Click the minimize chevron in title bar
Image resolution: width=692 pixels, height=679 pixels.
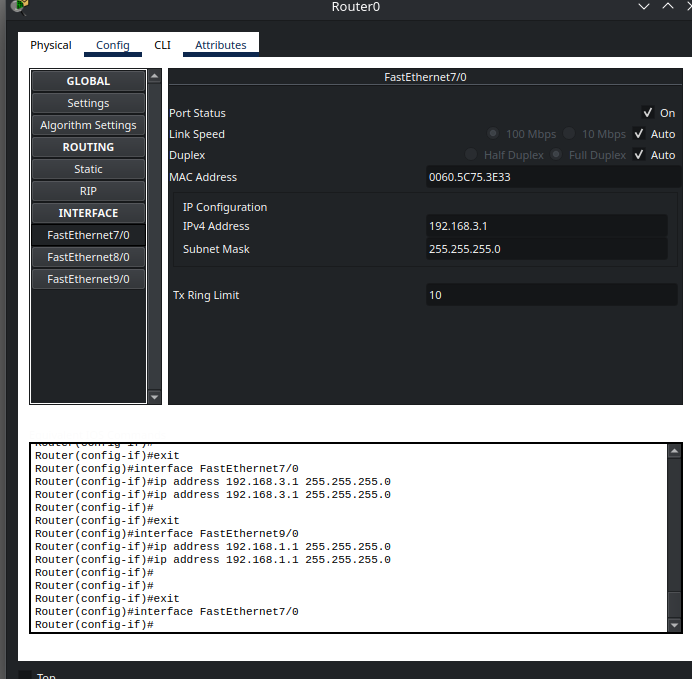coord(644,7)
